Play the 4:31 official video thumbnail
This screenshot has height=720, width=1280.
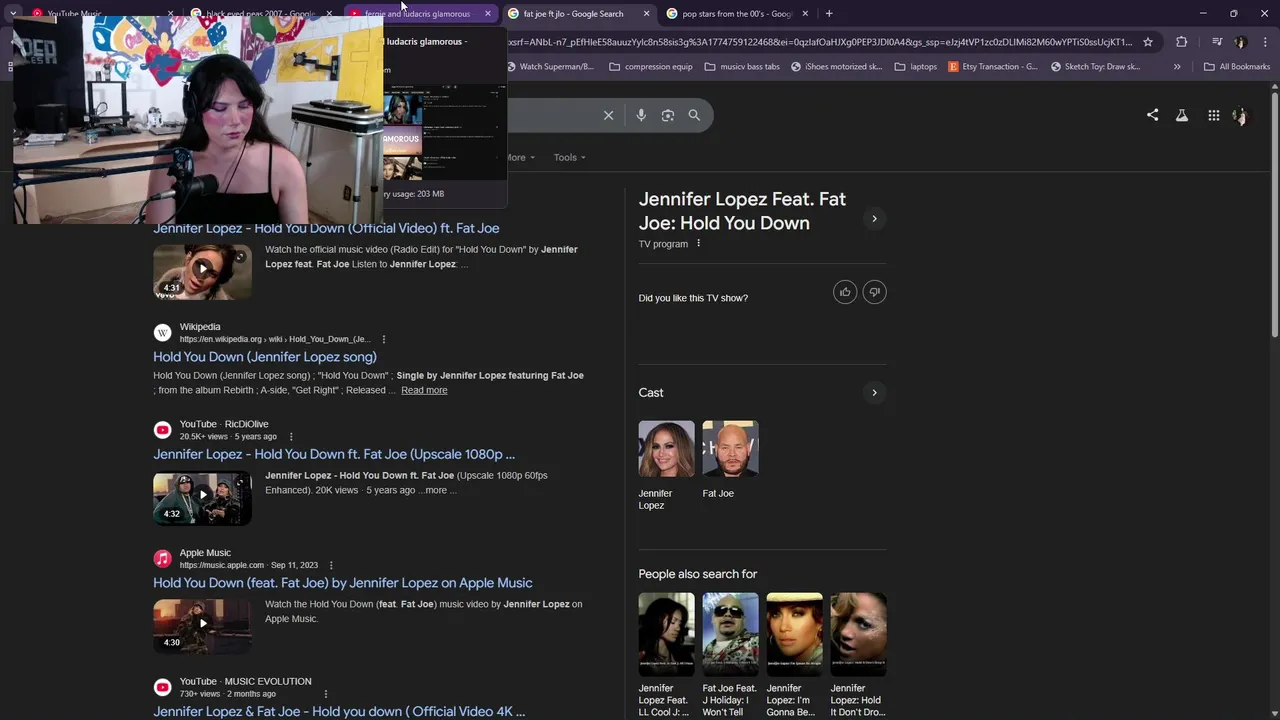click(202, 271)
